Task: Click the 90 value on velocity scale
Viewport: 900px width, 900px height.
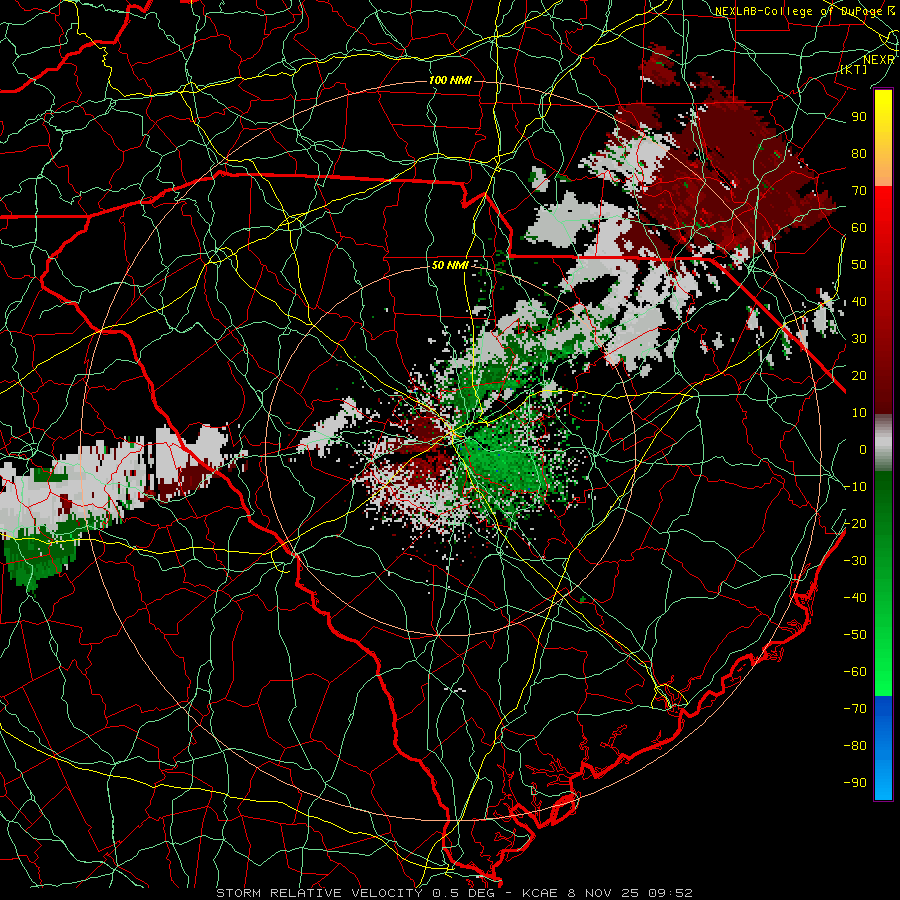Action: click(859, 117)
